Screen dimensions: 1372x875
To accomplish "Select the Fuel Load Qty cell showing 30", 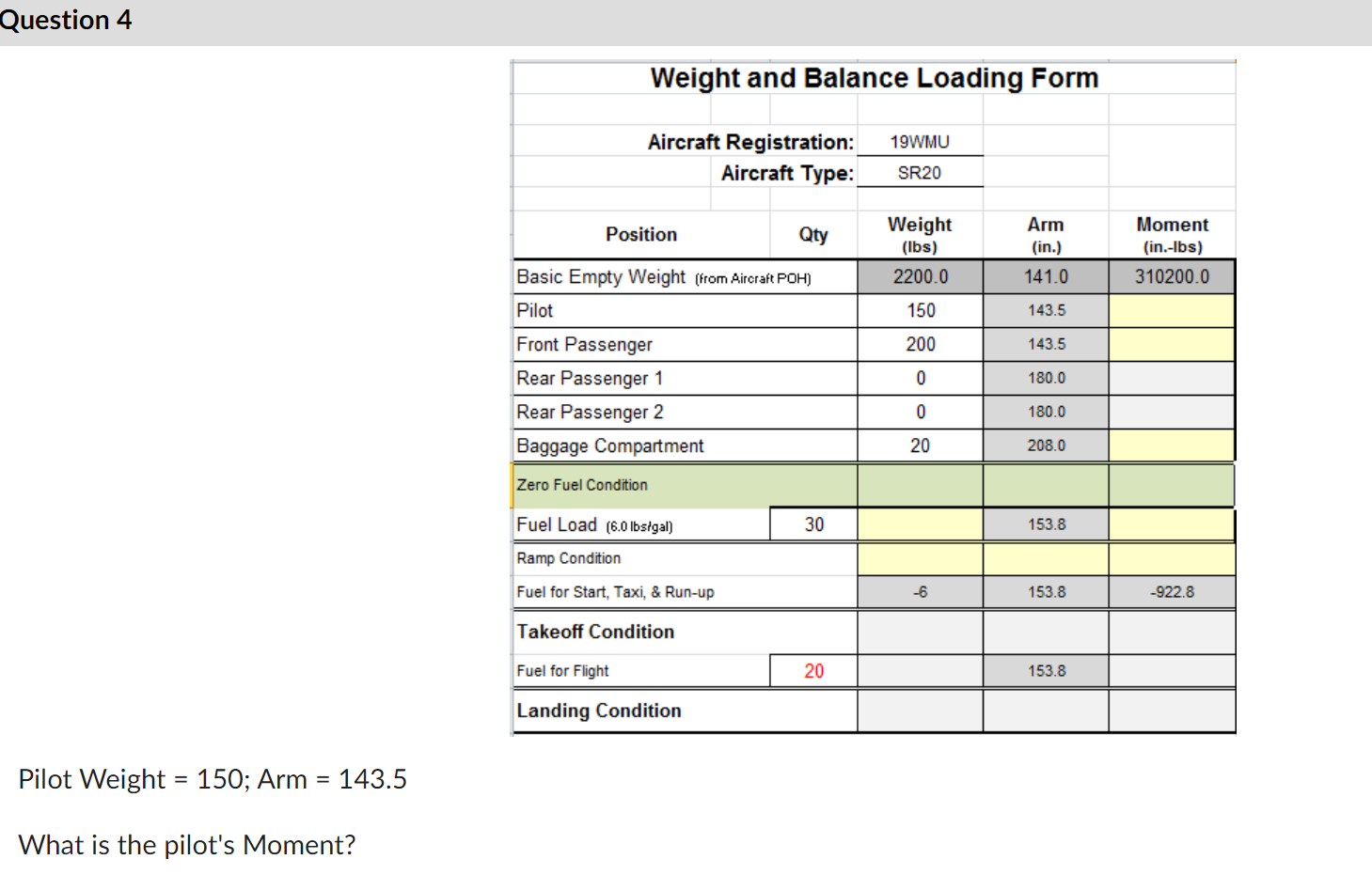I will pos(813,523).
